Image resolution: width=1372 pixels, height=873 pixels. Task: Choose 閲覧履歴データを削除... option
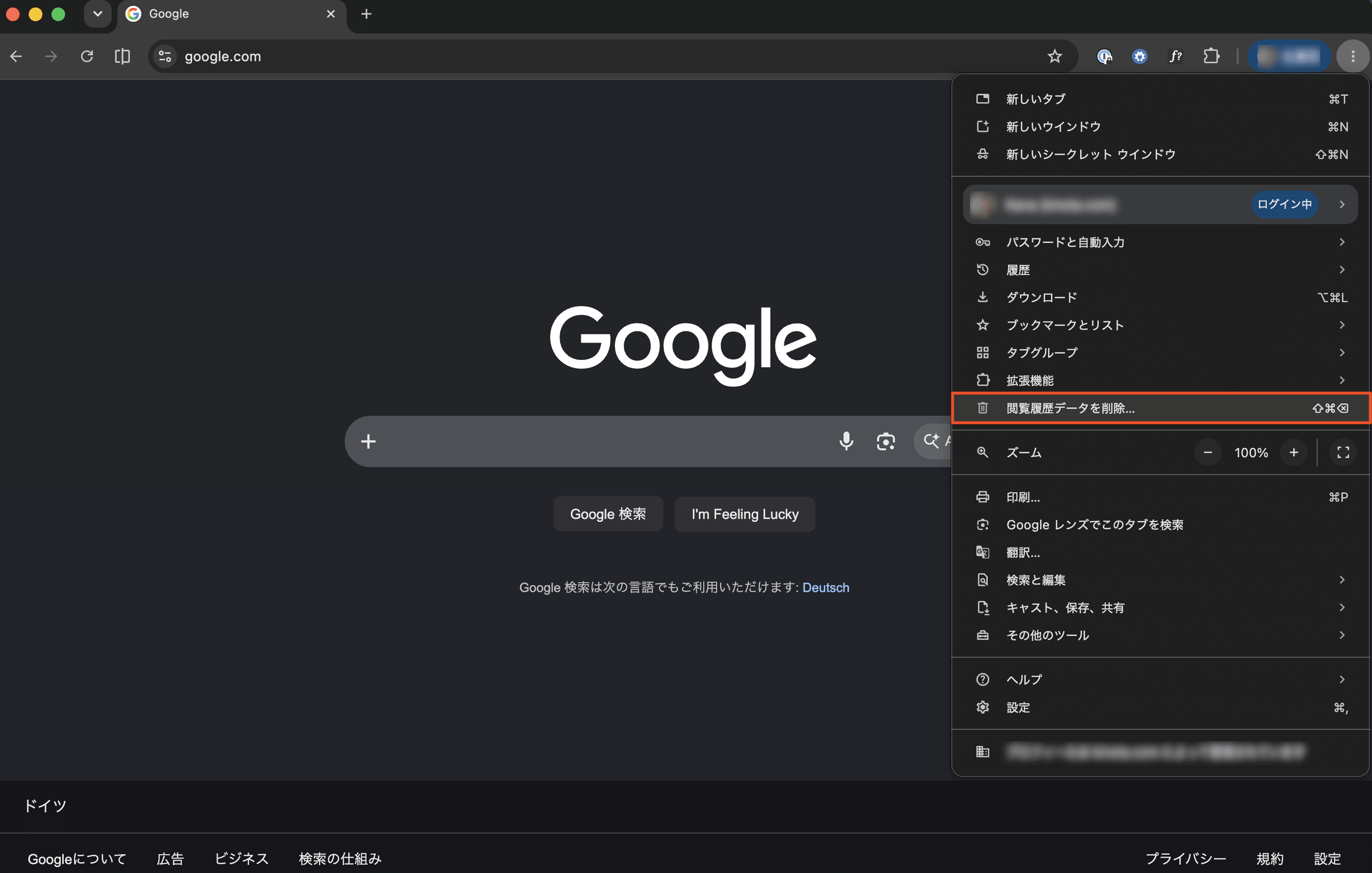[1160, 408]
